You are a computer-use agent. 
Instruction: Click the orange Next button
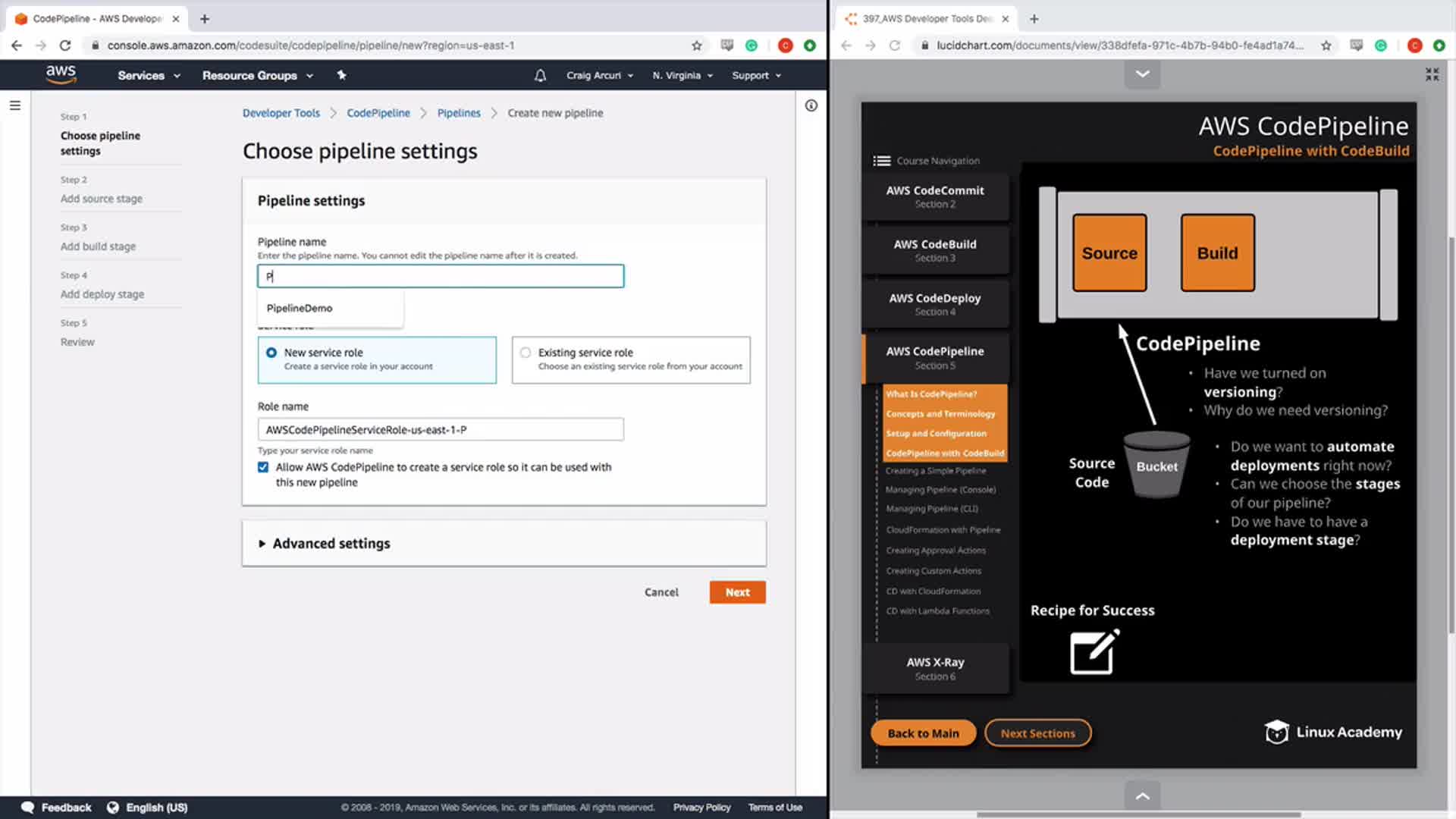[x=737, y=592]
